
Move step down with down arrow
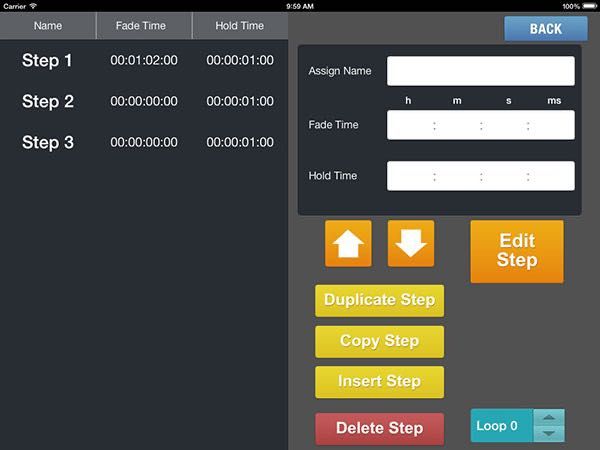click(411, 243)
